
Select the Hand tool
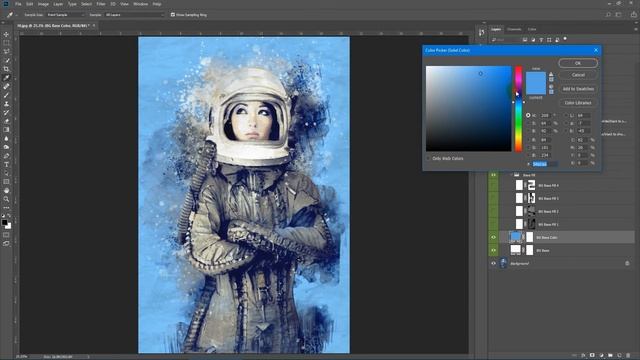6,191
